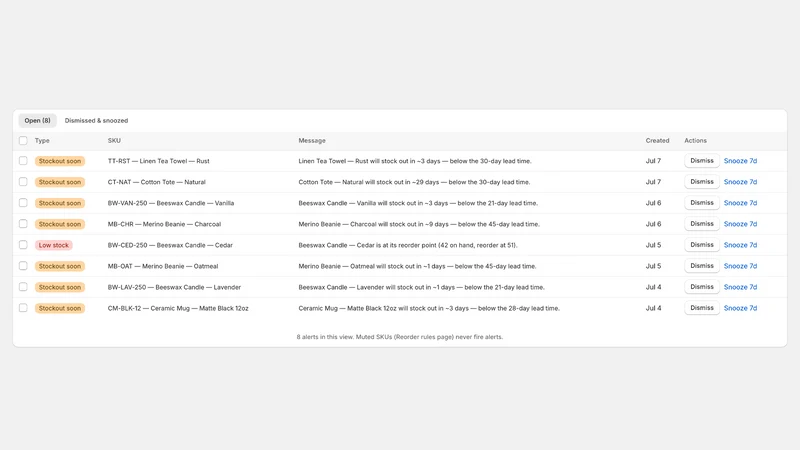Snooze 7d the Beeswax Candle Cedar alert
The height and width of the screenshot is (450, 800).
(740, 245)
